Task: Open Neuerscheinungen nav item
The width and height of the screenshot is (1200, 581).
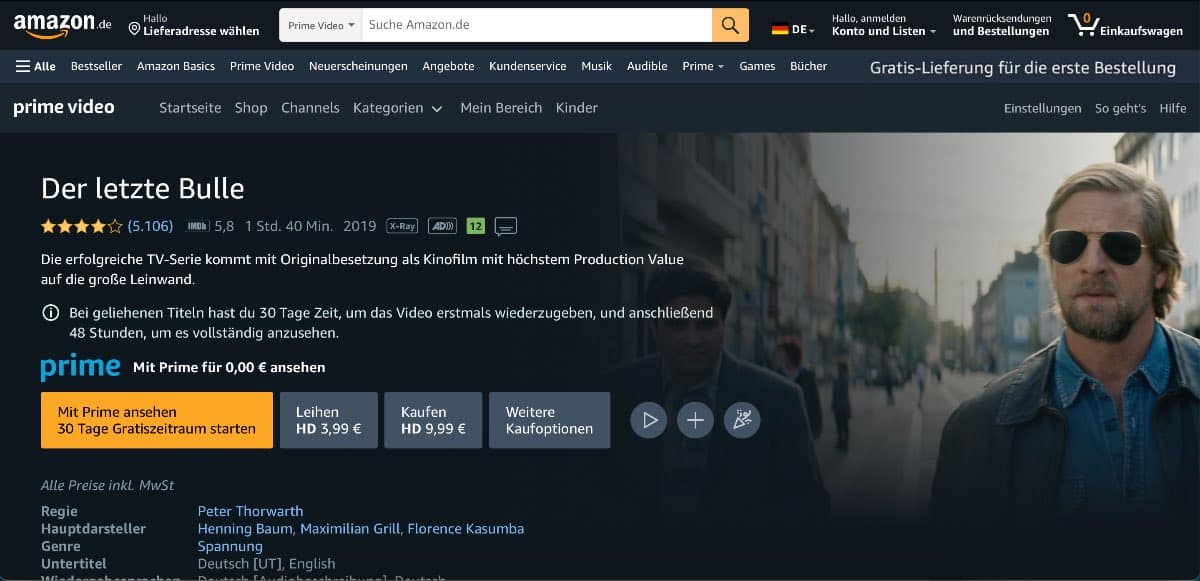Action: 358,66
